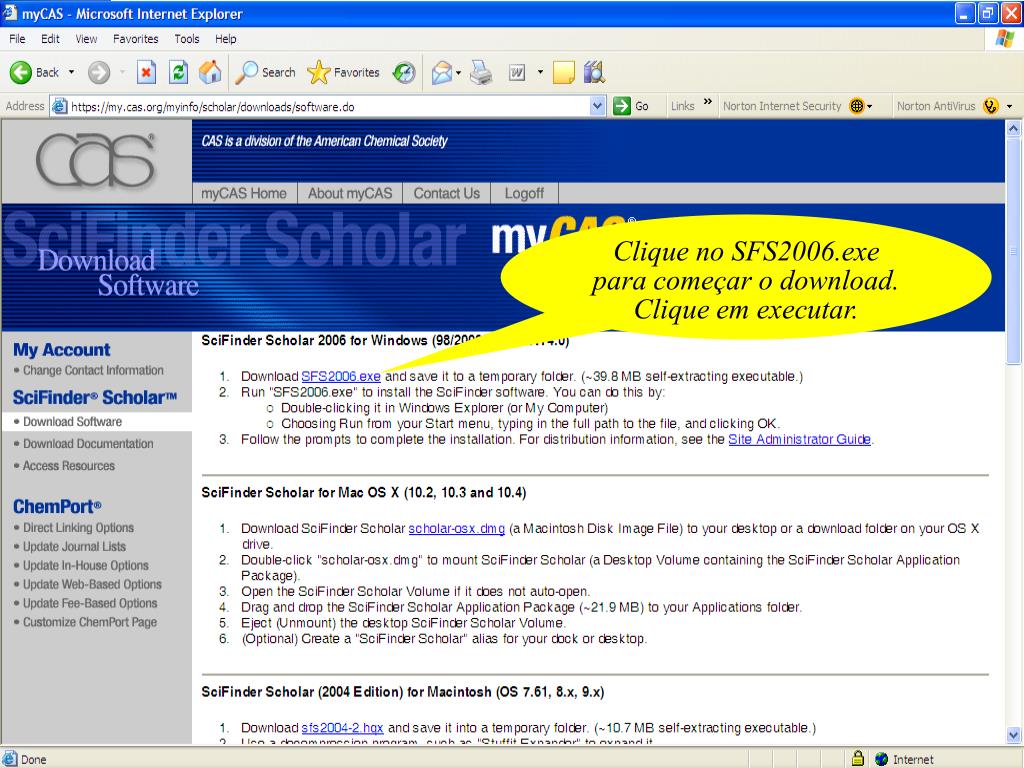
Task: Open the Favorites menu
Action: click(135, 39)
